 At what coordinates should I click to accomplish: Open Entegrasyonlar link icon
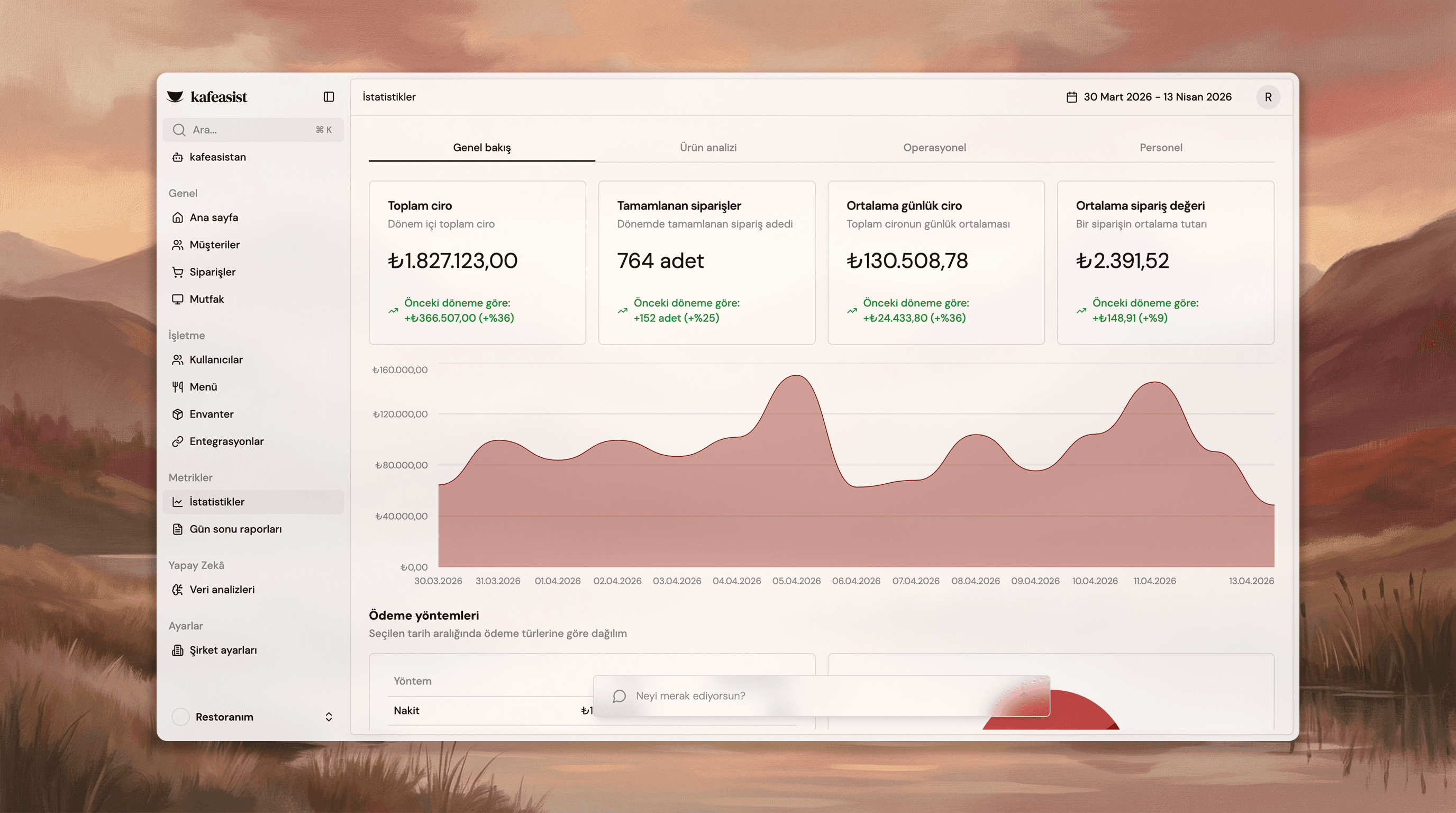(177, 441)
